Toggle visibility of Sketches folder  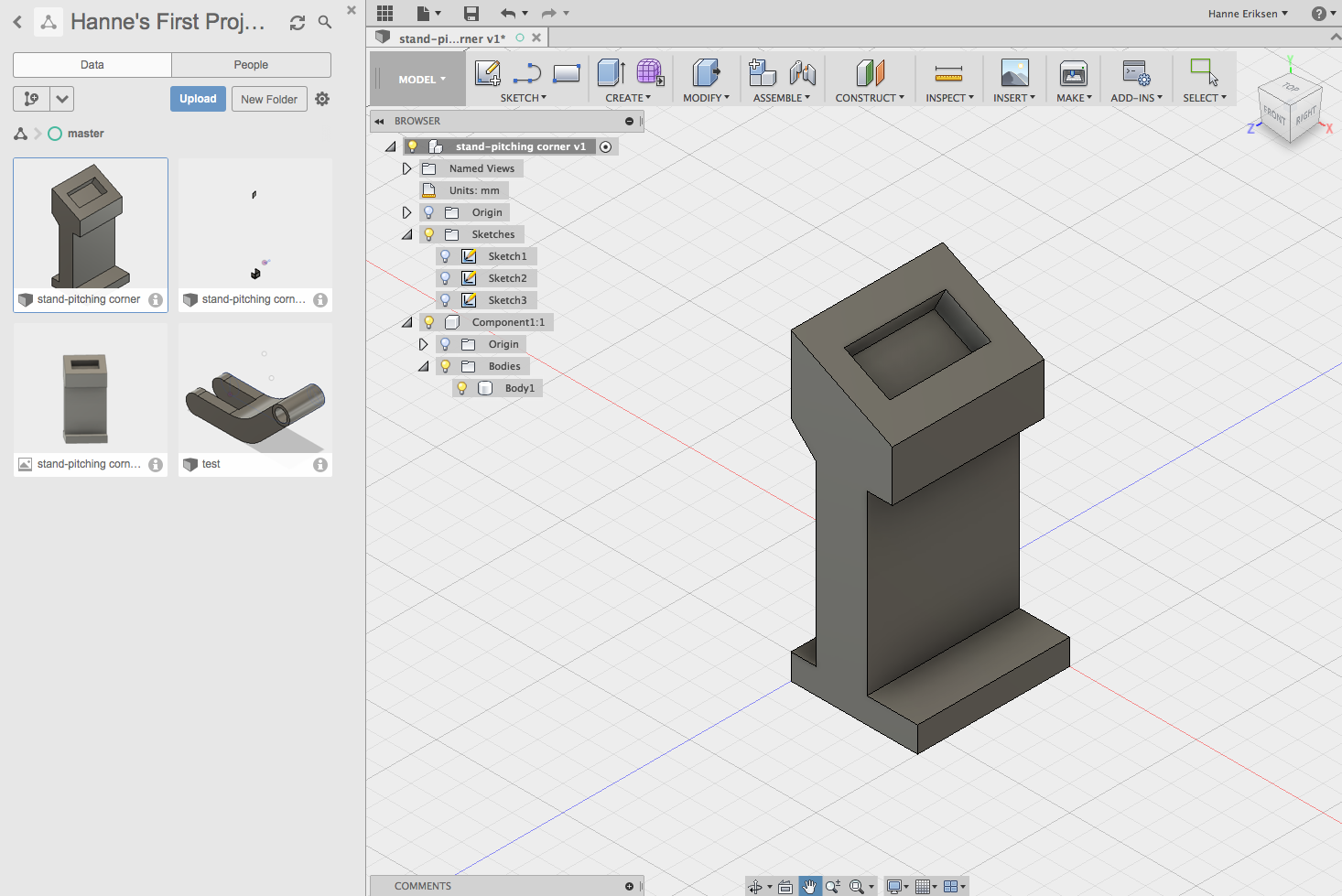(428, 234)
